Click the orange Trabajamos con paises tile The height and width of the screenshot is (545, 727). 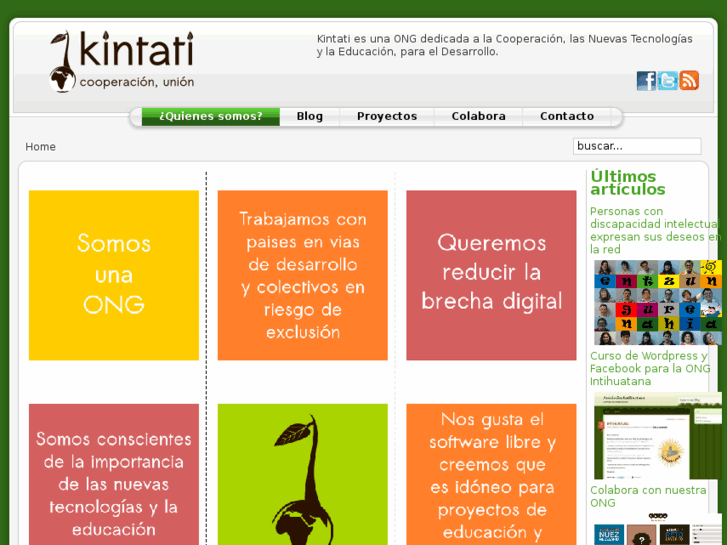pyautogui.click(x=302, y=275)
